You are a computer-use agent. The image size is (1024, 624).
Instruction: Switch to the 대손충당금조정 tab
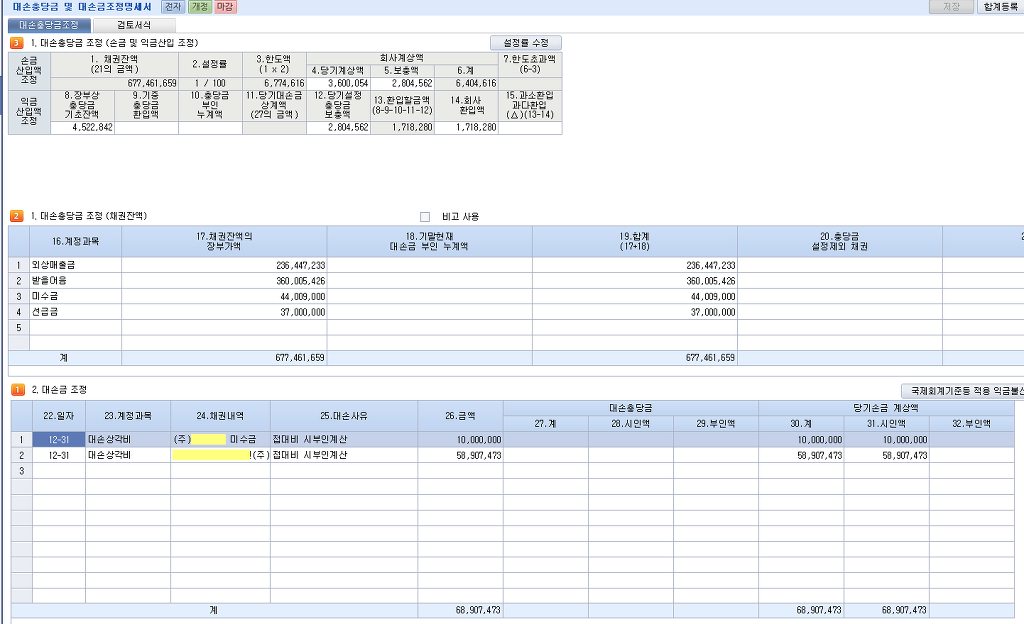click(x=49, y=24)
